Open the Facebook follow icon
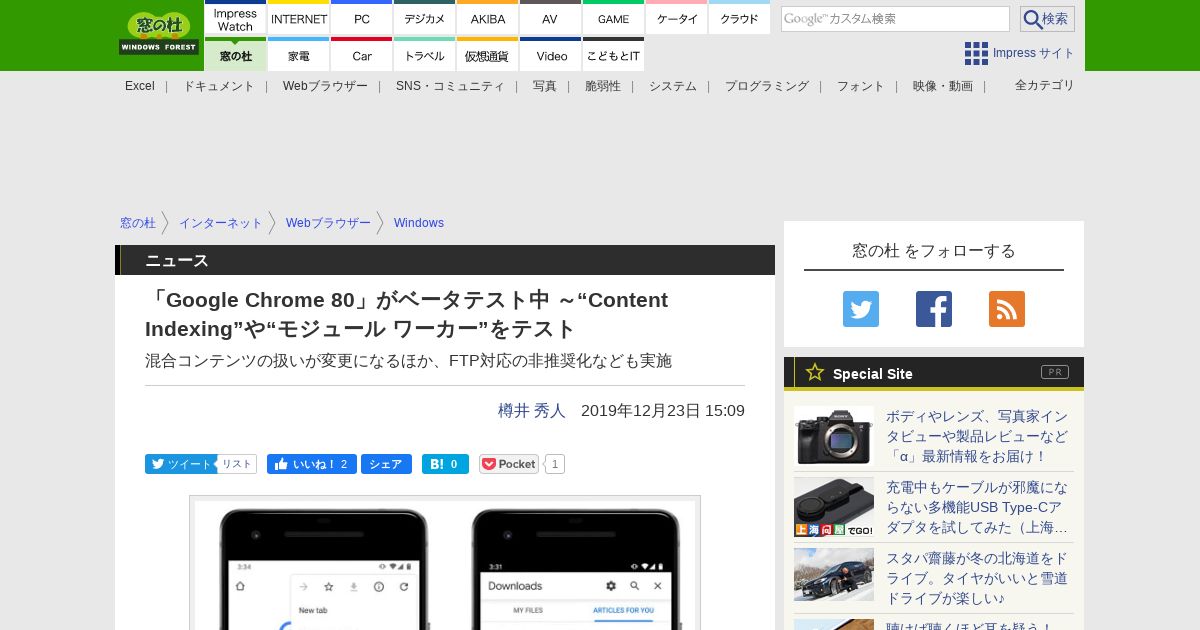This screenshot has width=1200, height=630. tap(934, 309)
